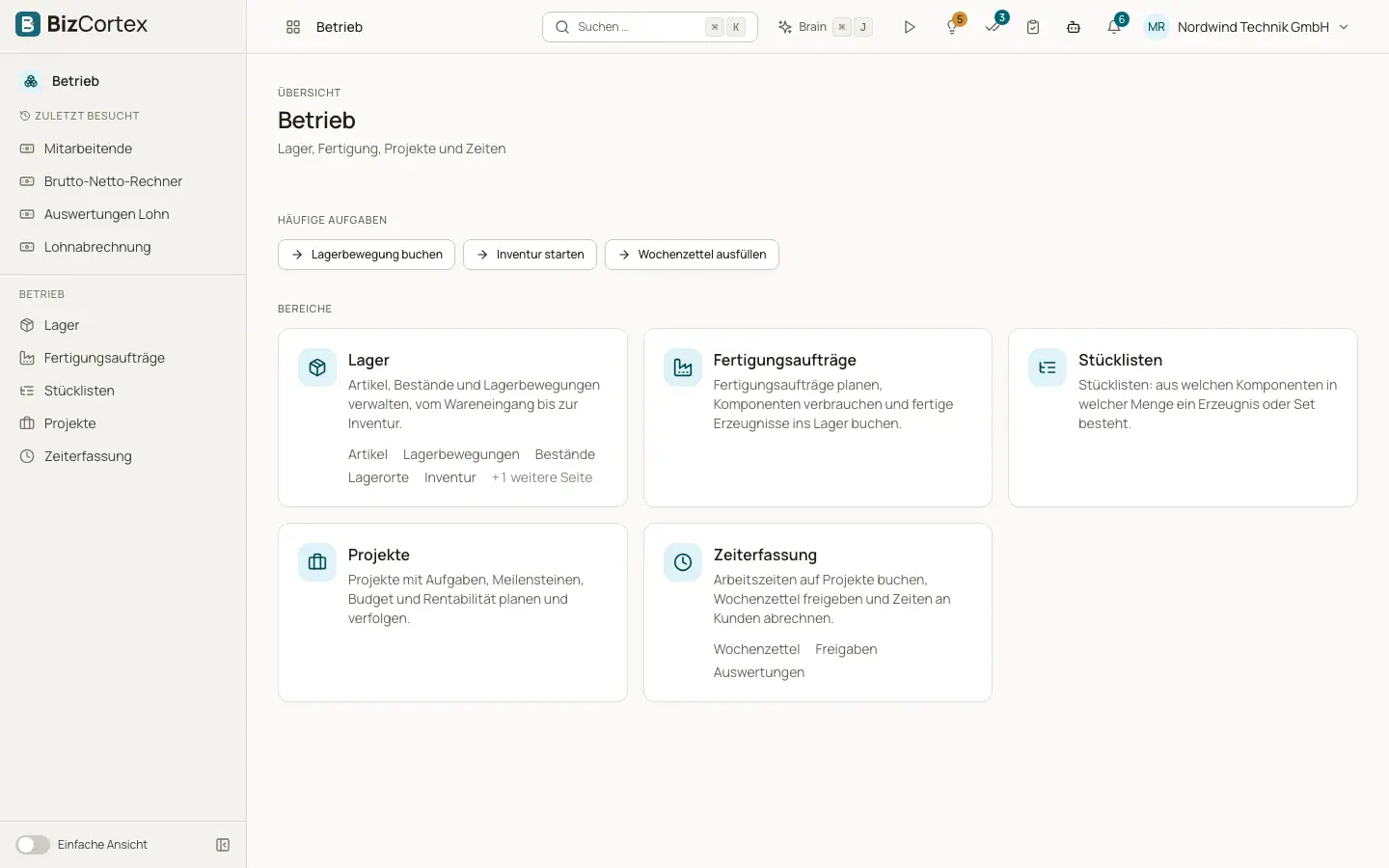The height and width of the screenshot is (868, 1389).
Task: Click the Zeiterfassung card clock icon
Action: 683,562
